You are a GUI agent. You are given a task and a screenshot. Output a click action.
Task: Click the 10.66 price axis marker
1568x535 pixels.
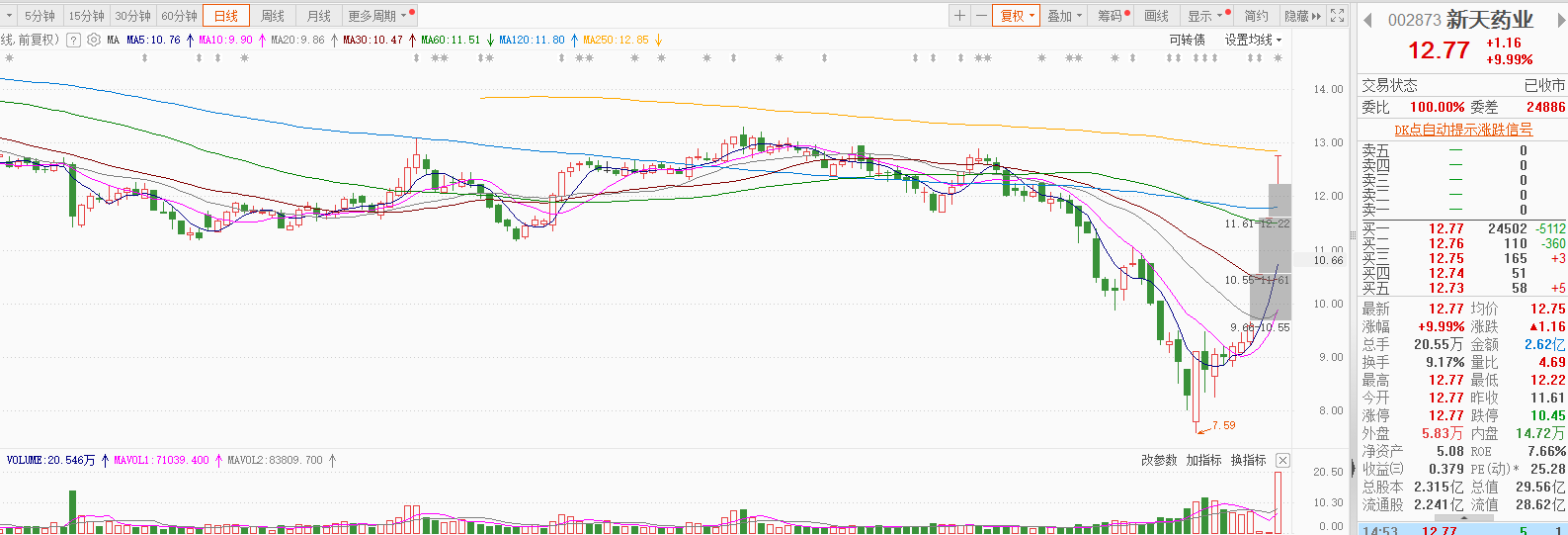[1329, 260]
